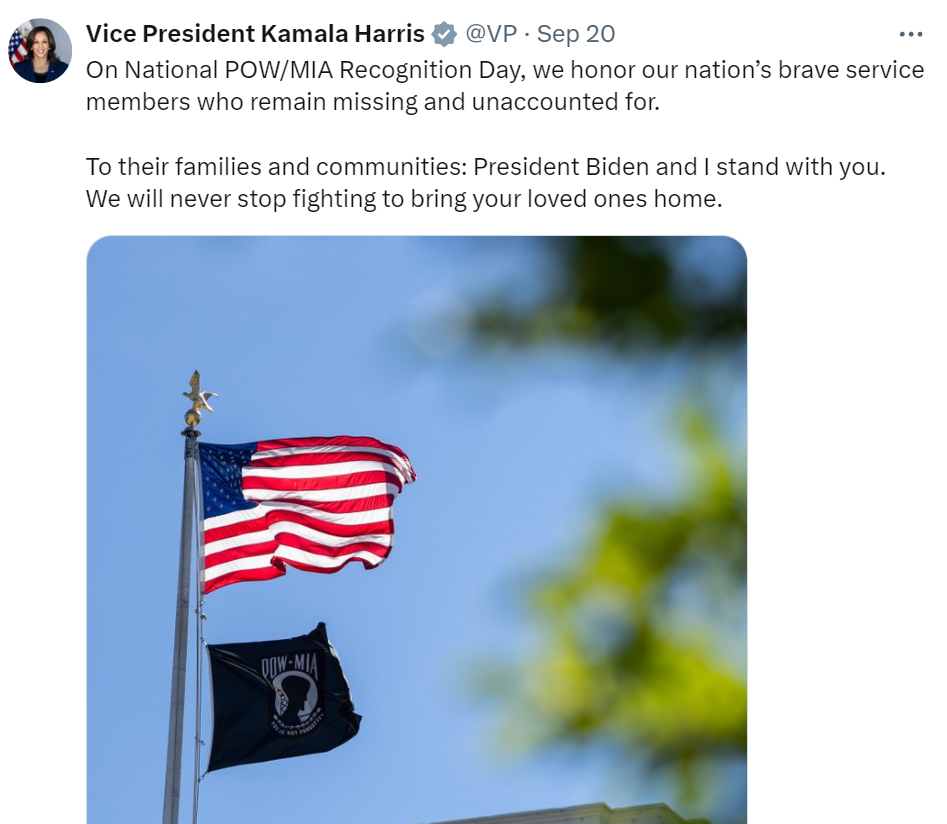
Task: Click the @VP handle
Action: point(492,34)
